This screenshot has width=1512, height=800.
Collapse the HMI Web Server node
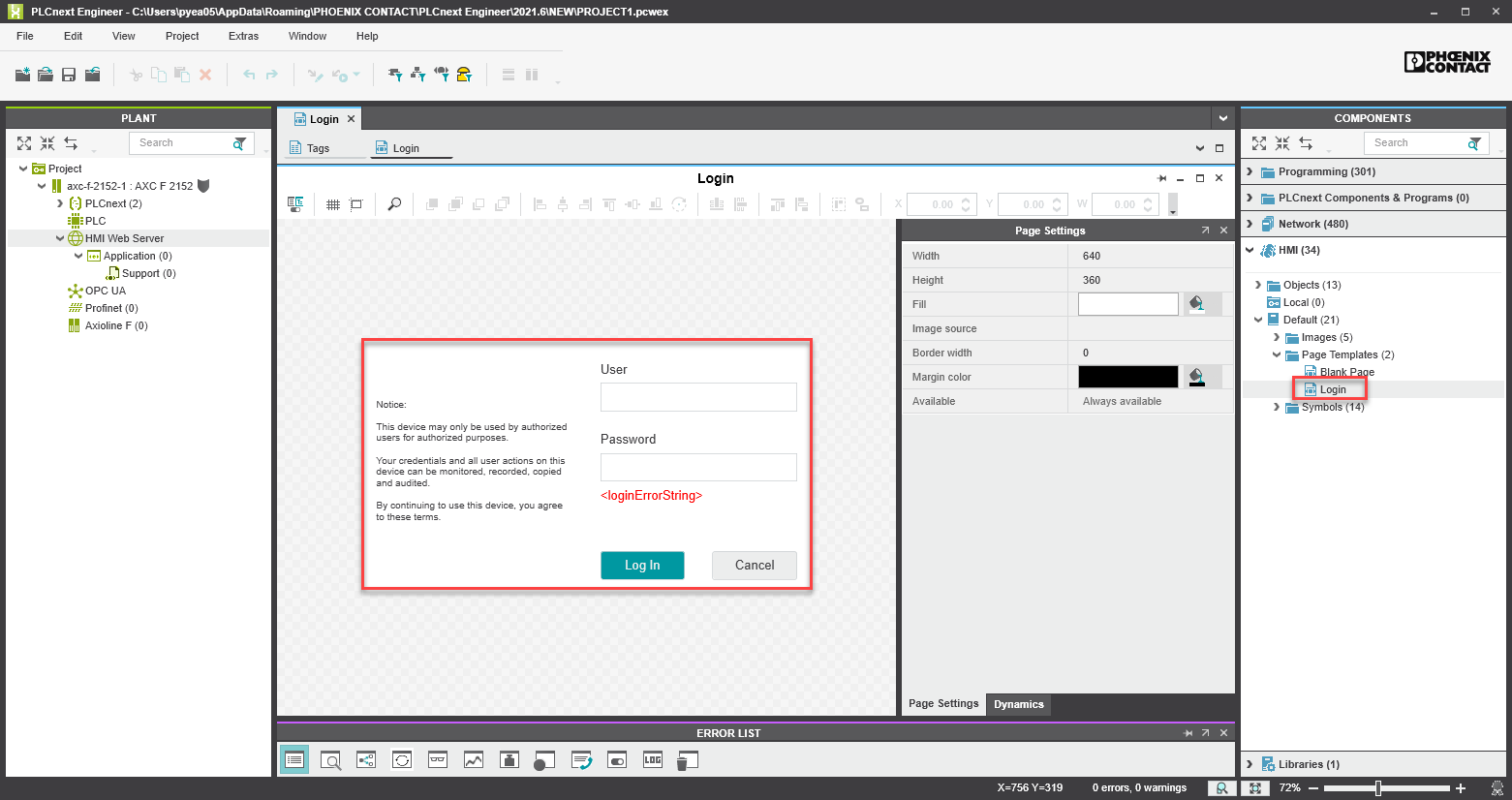click(x=60, y=238)
